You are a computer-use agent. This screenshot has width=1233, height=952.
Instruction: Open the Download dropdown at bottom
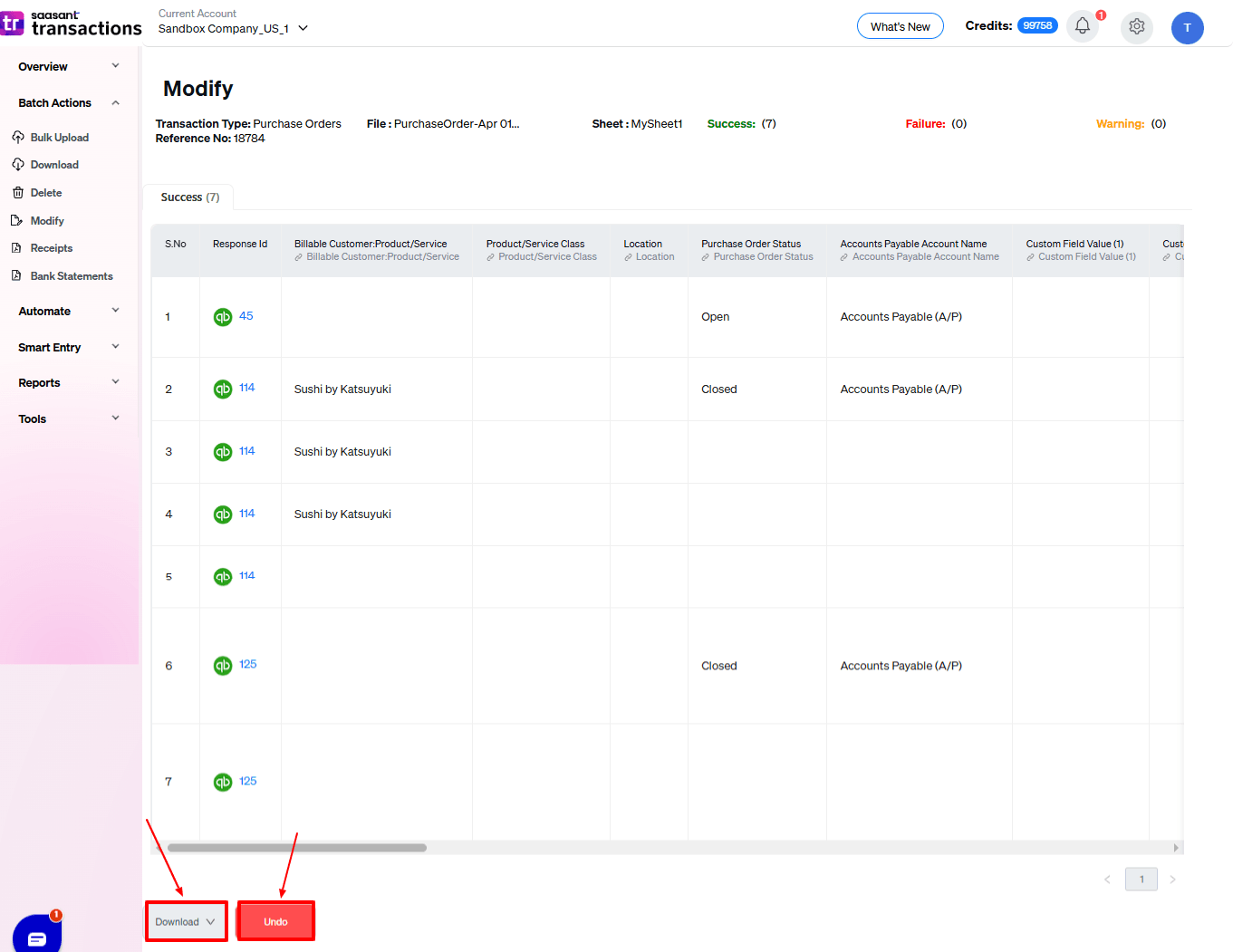[186, 922]
